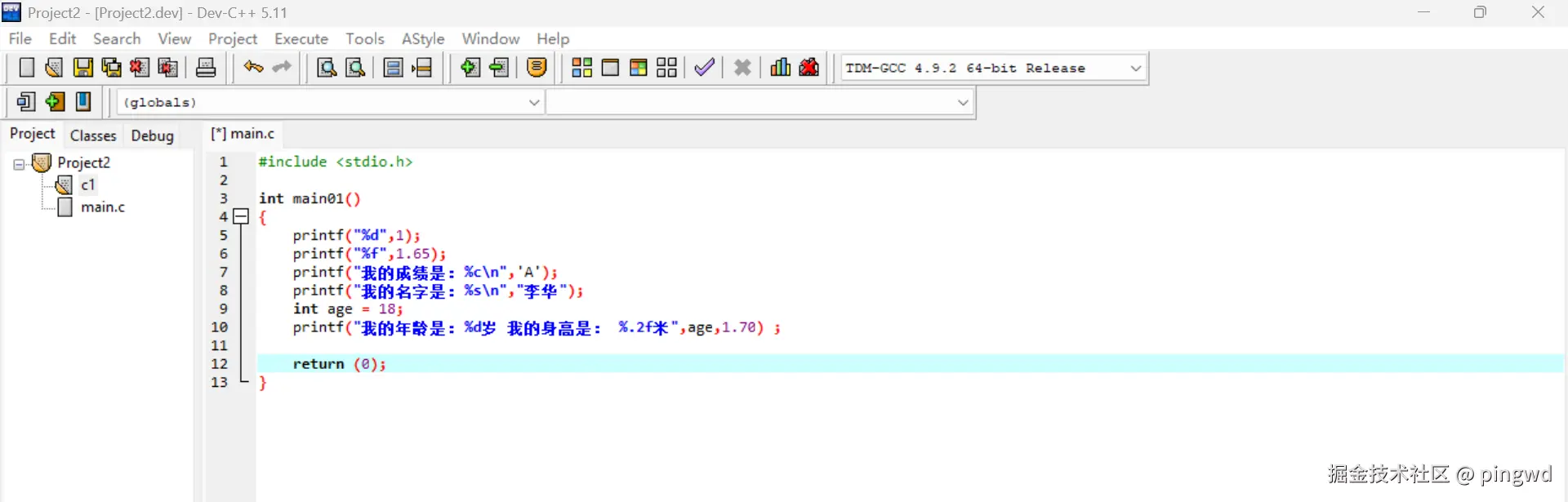Click the #include <stdio.h> code line

336,162
